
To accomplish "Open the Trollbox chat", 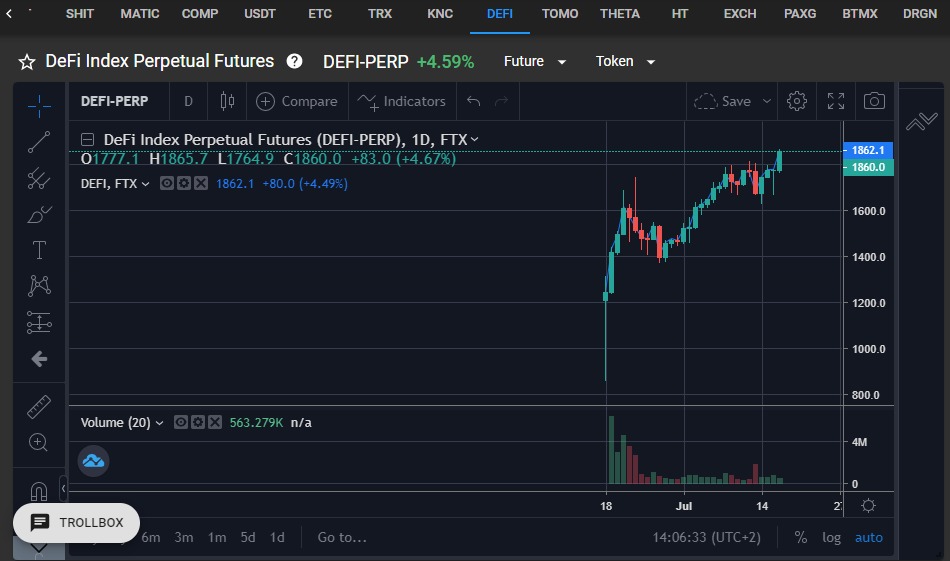I will click(76, 522).
